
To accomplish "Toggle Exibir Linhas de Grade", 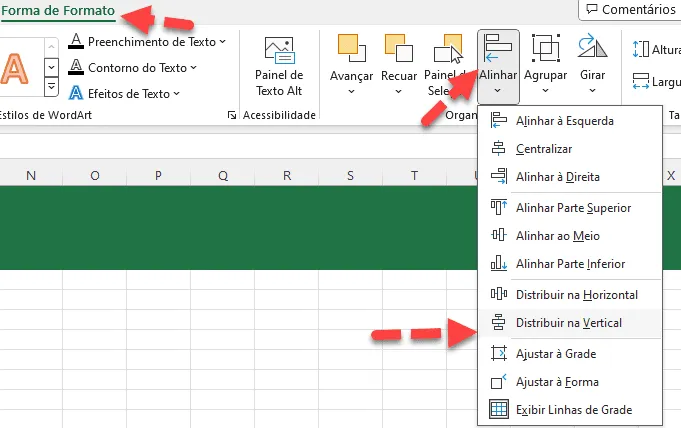I will pos(570,410).
